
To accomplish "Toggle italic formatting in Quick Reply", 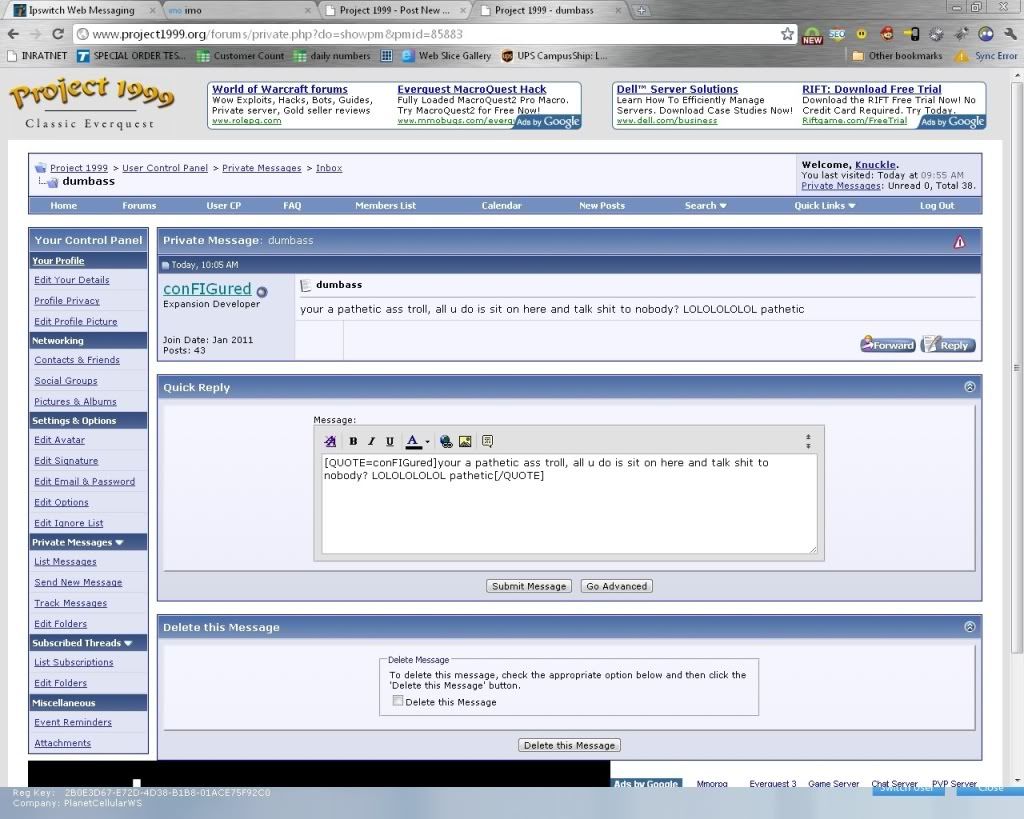I will tap(372, 442).
